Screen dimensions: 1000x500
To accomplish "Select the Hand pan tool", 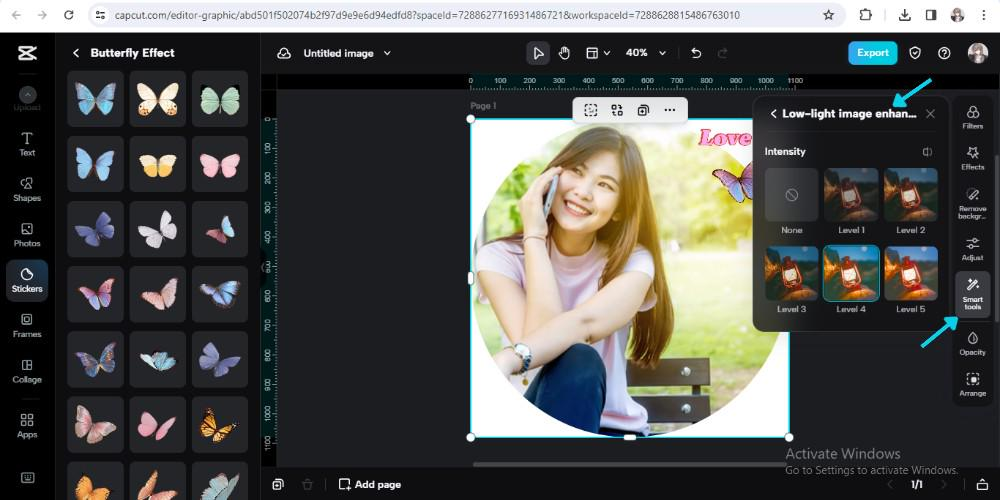I will (564, 53).
